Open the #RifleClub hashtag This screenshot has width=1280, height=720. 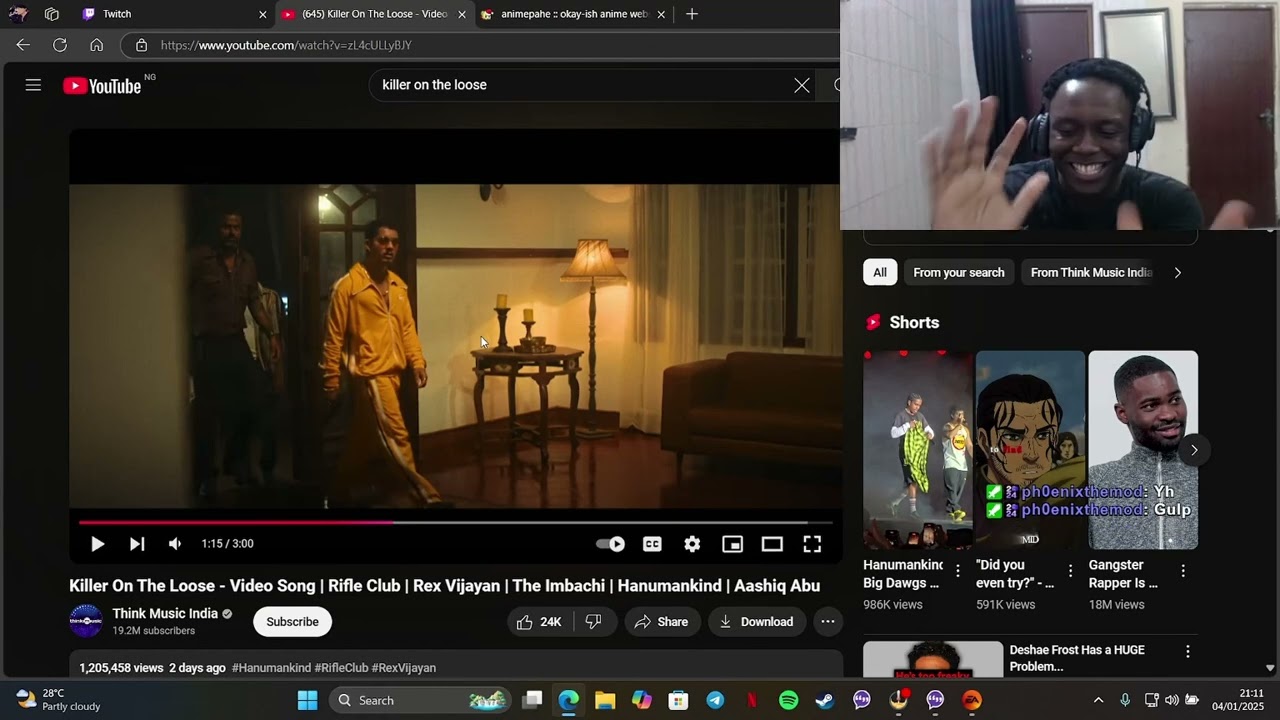pyautogui.click(x=341, y=668)
